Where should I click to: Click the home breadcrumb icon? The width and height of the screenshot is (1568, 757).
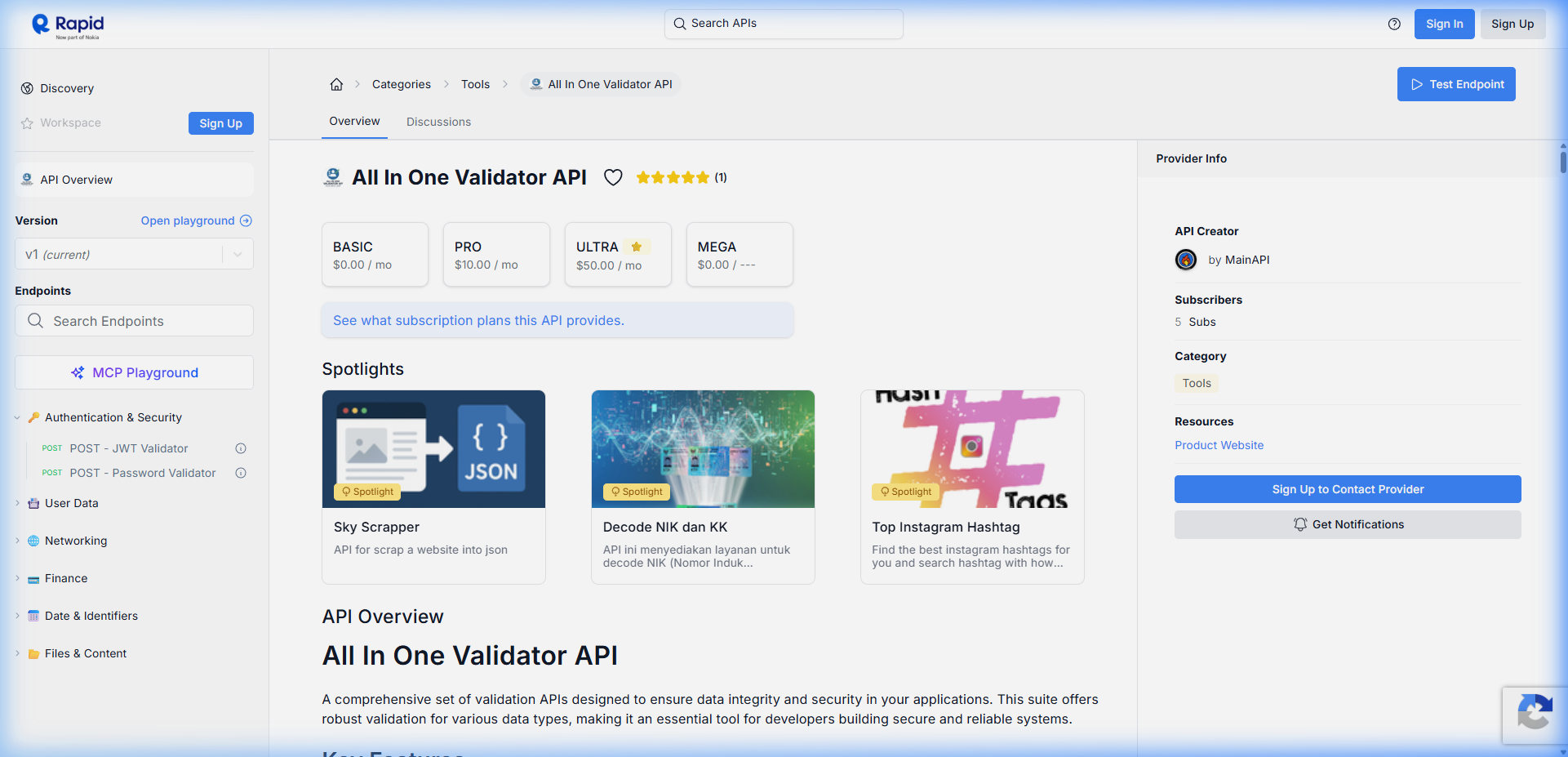pos(336,84)
